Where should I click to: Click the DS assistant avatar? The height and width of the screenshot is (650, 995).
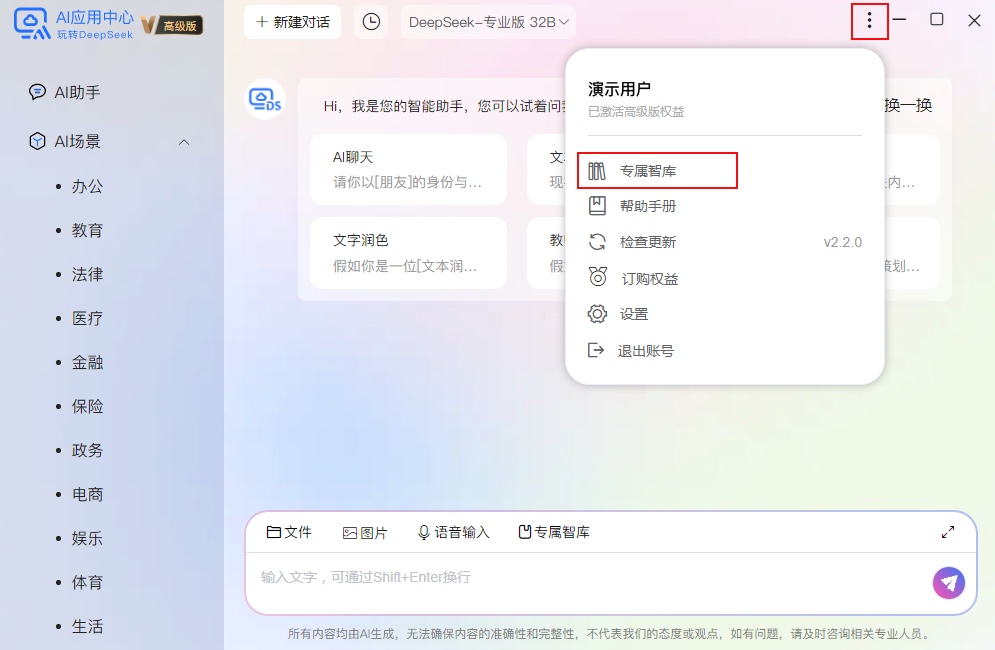click(265, 99)
